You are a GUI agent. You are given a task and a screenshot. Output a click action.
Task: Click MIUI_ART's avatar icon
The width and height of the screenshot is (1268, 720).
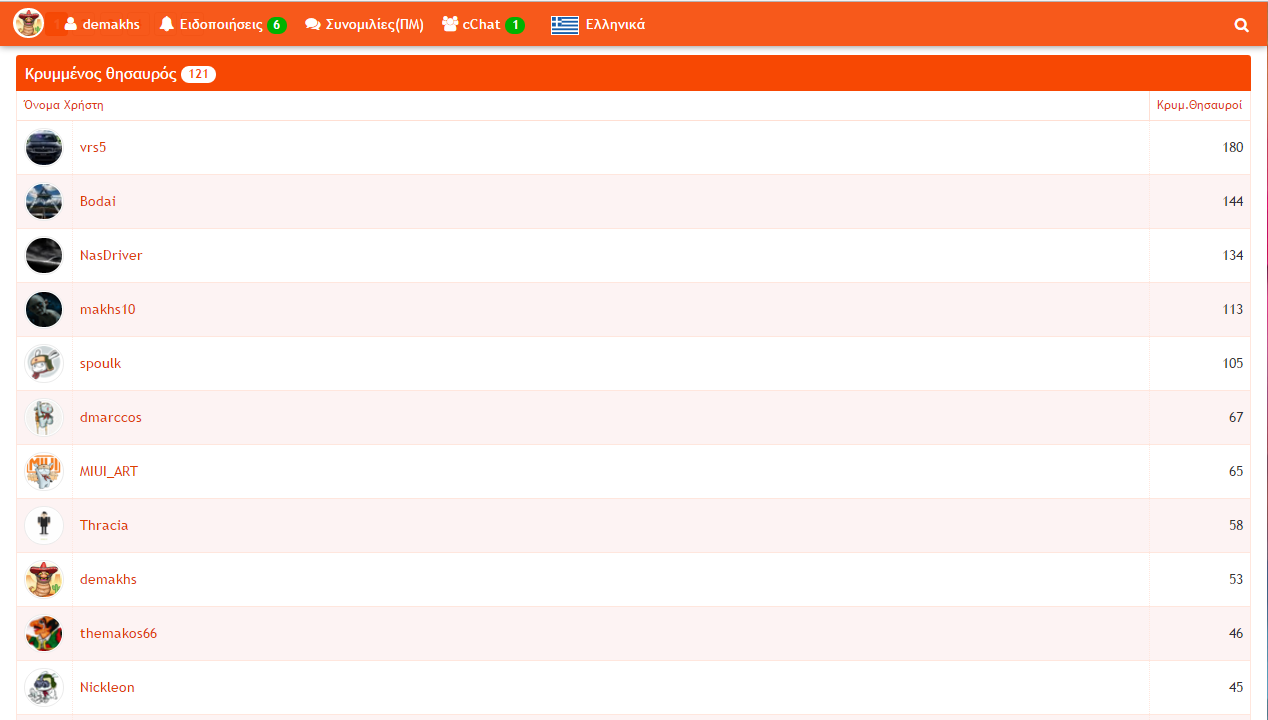tap(44, 472)
